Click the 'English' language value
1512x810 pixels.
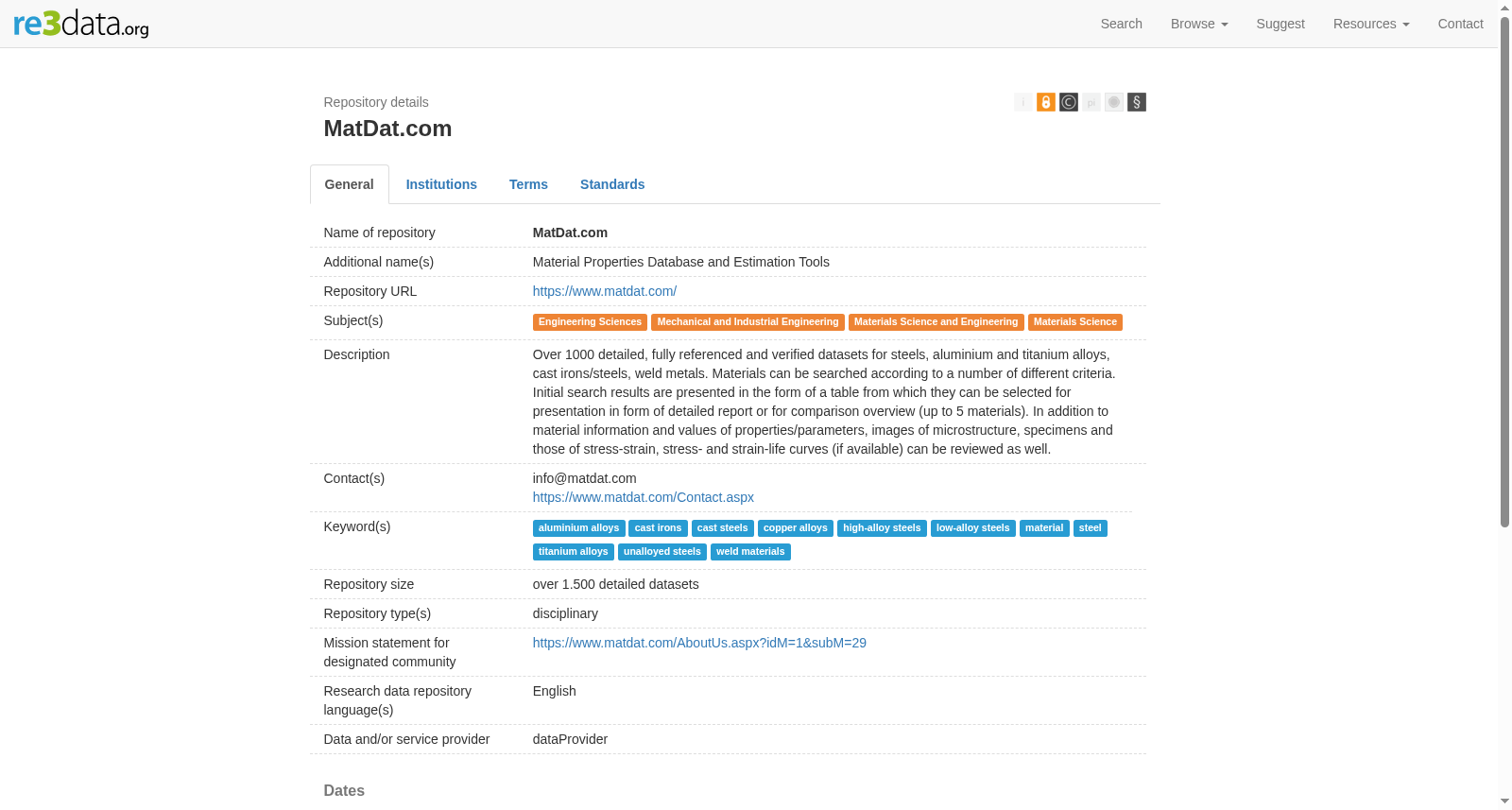click(x=555, y=691)
